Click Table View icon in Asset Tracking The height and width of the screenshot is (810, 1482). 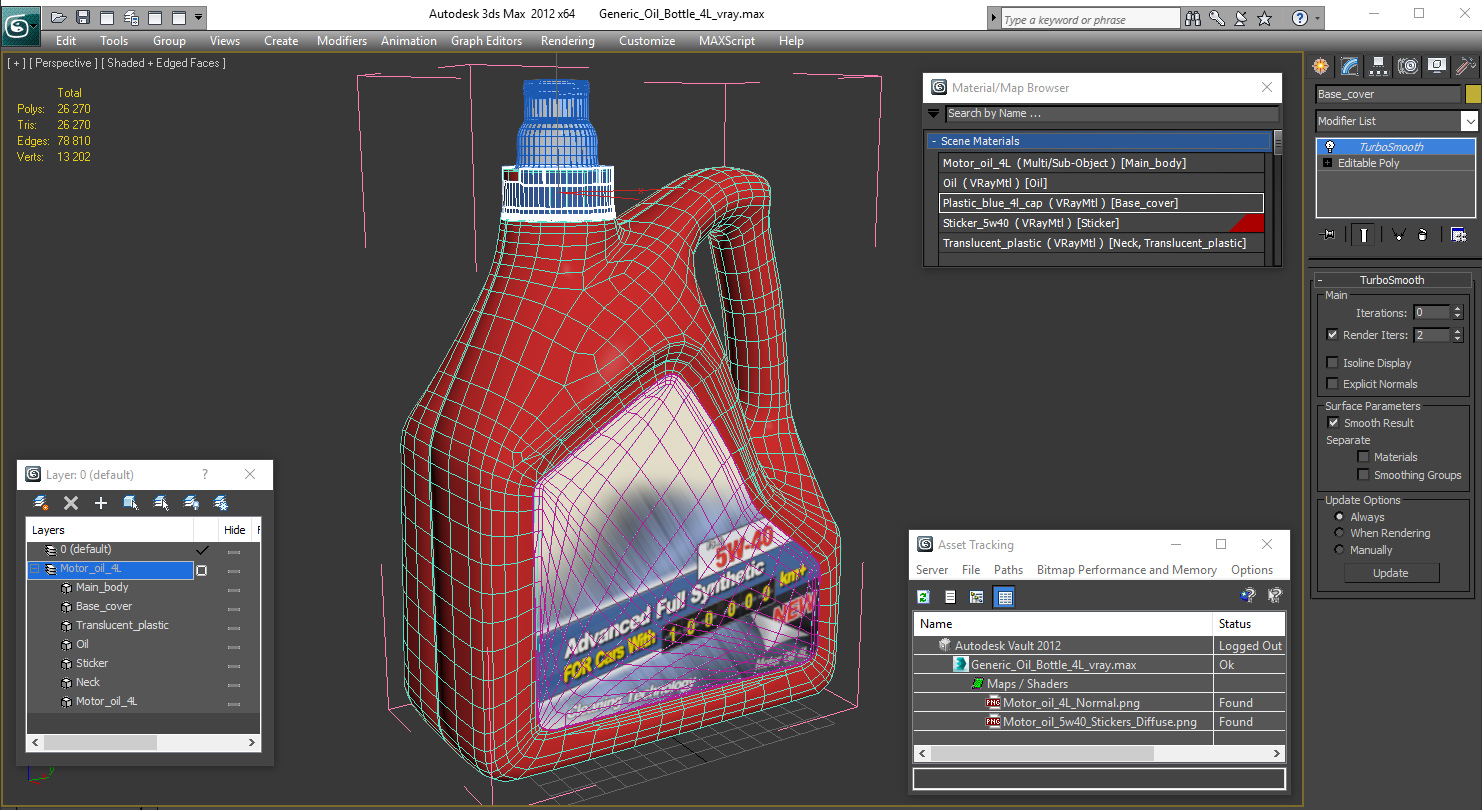[1005, 597]
